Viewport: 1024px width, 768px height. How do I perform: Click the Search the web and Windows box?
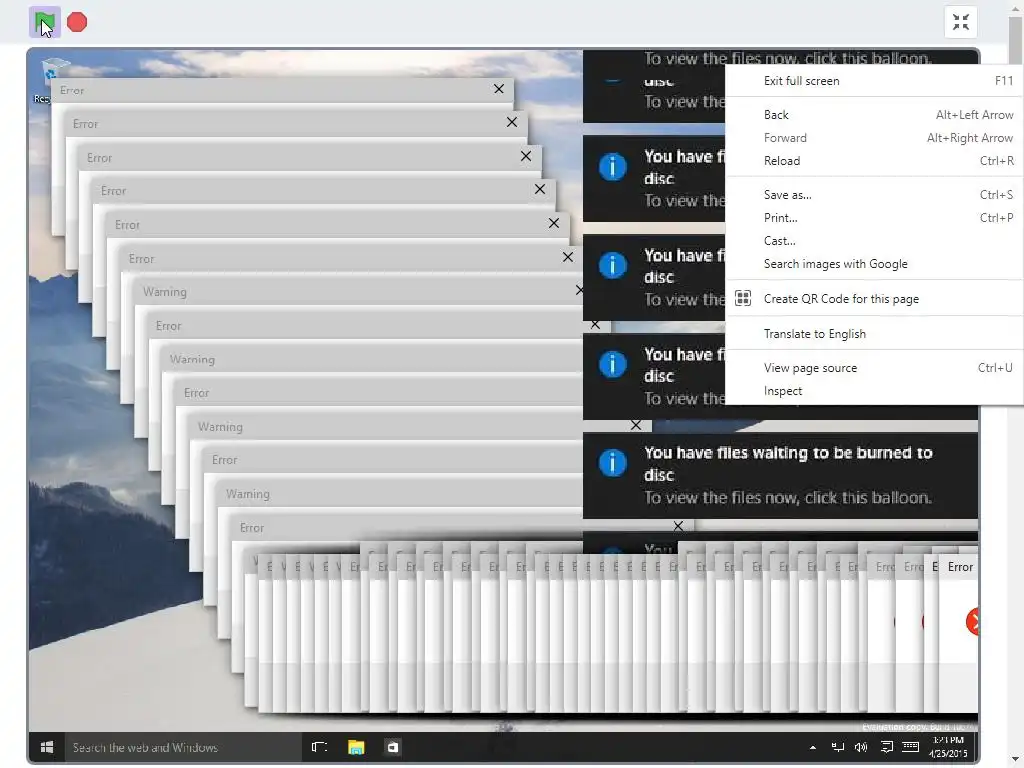182,747
